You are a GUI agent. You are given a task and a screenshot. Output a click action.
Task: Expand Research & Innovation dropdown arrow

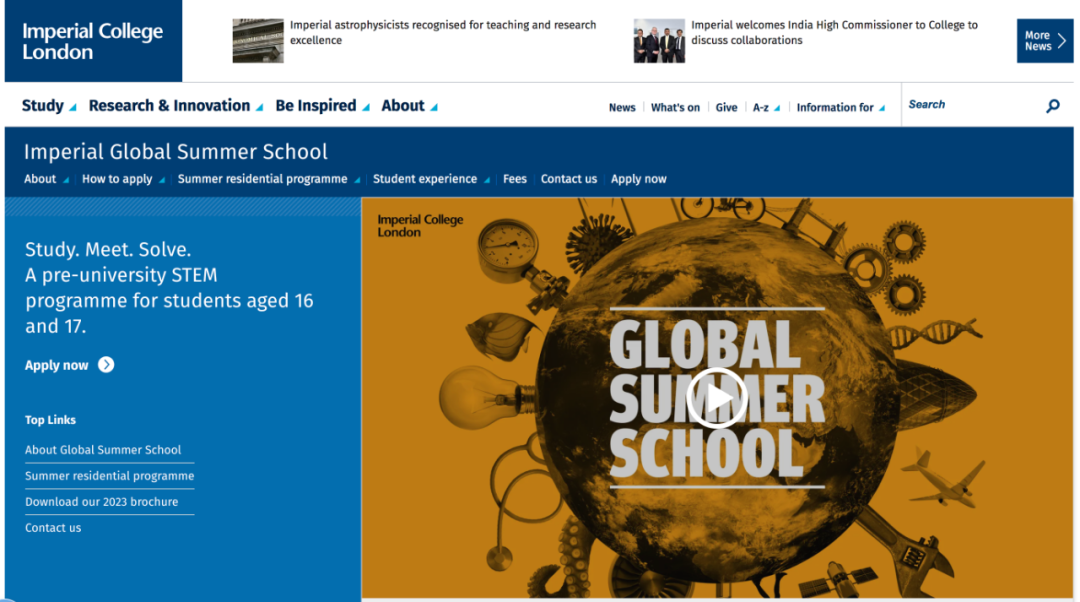coord(259,107)
